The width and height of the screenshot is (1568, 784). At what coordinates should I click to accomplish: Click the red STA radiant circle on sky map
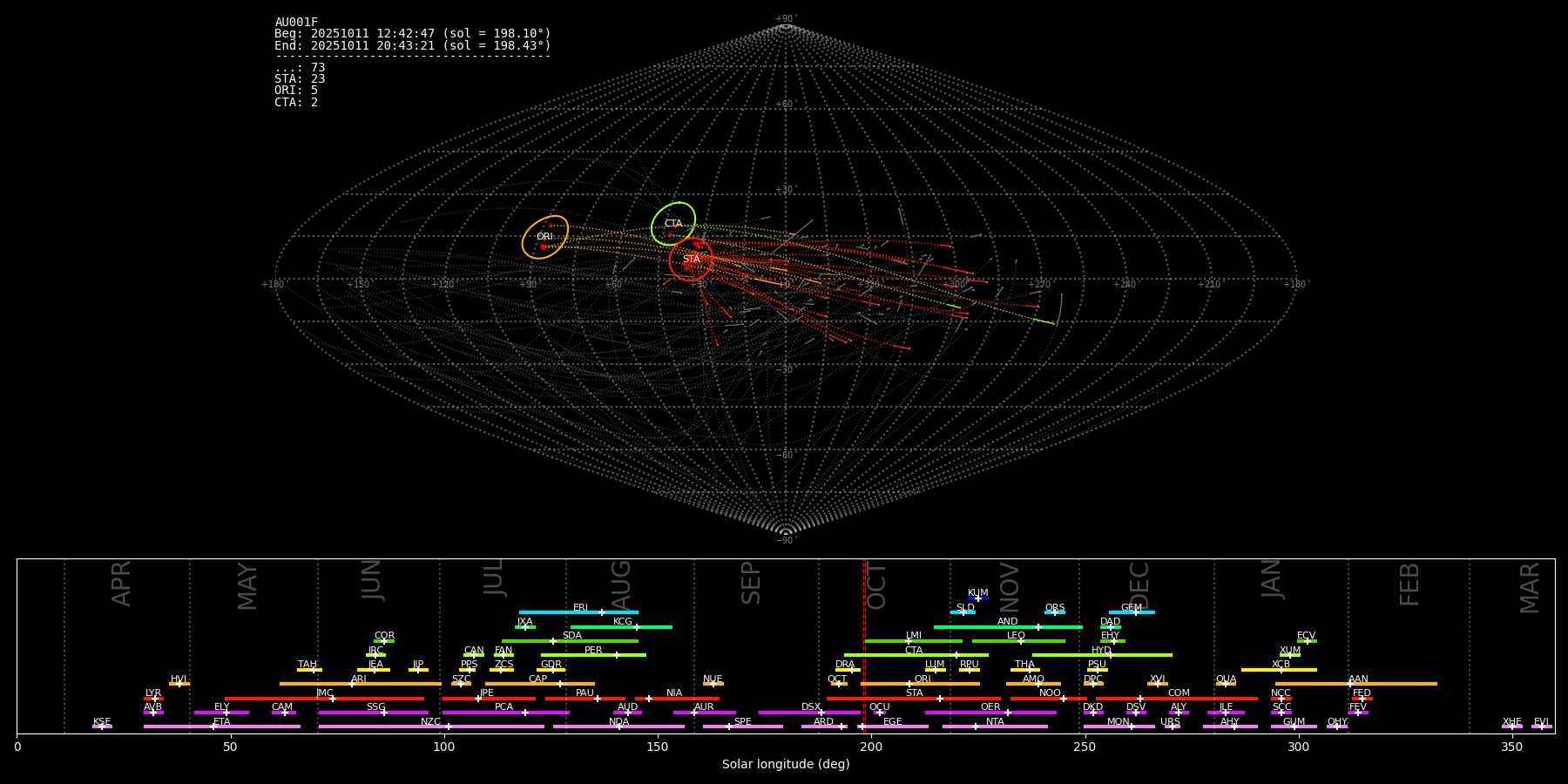coord(691,259)
